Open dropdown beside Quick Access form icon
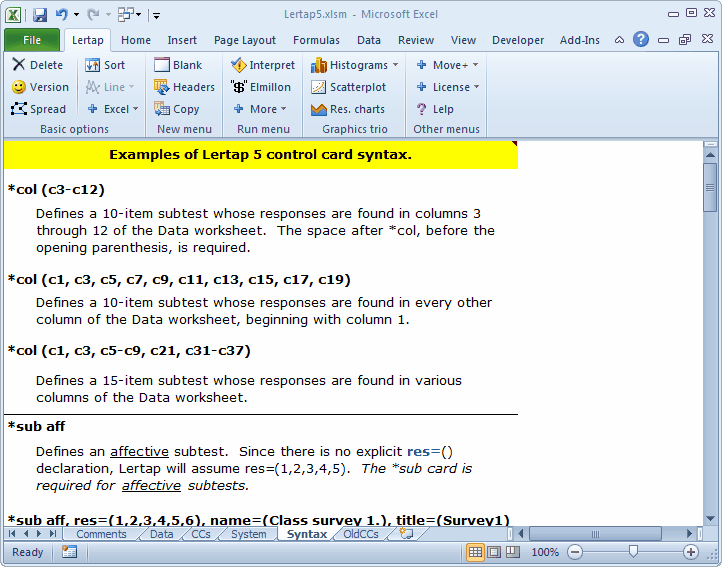The image size is (722, 567). (x=138, y=15)
